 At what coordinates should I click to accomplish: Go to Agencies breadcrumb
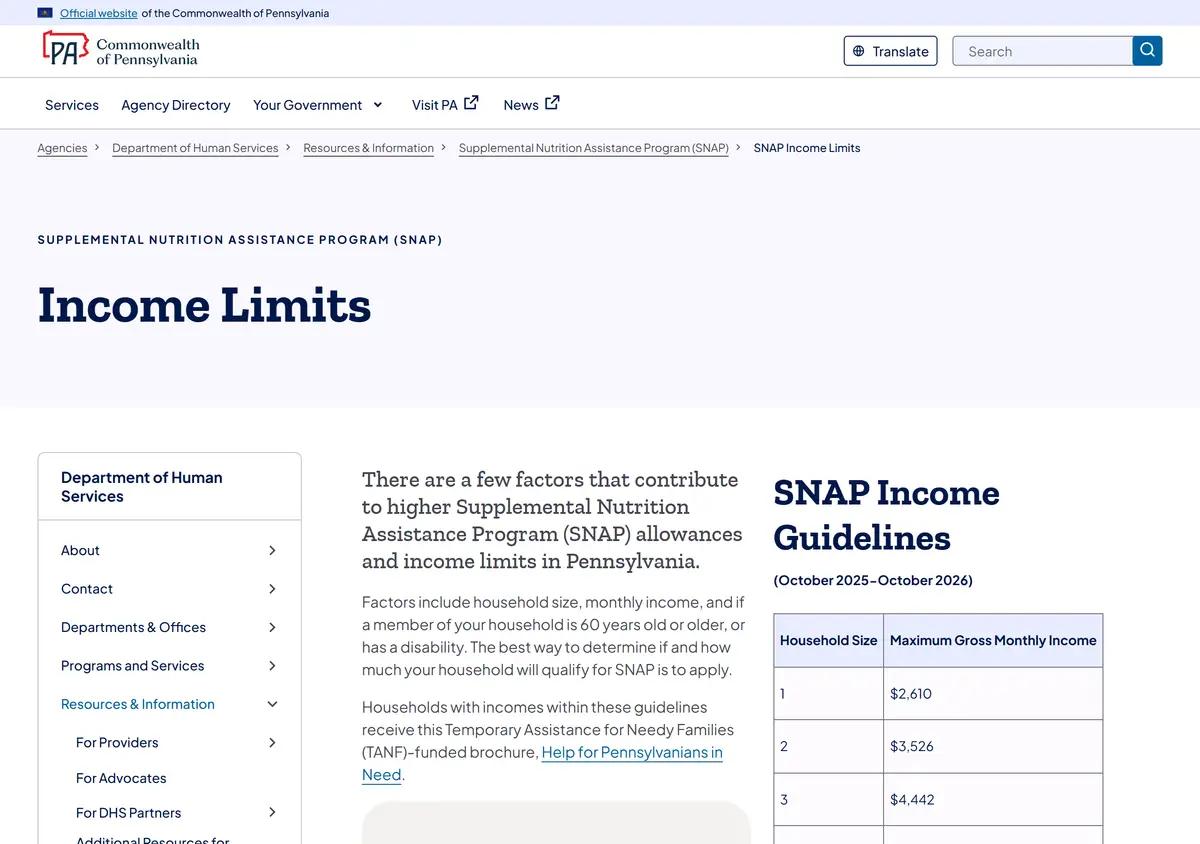62,148
